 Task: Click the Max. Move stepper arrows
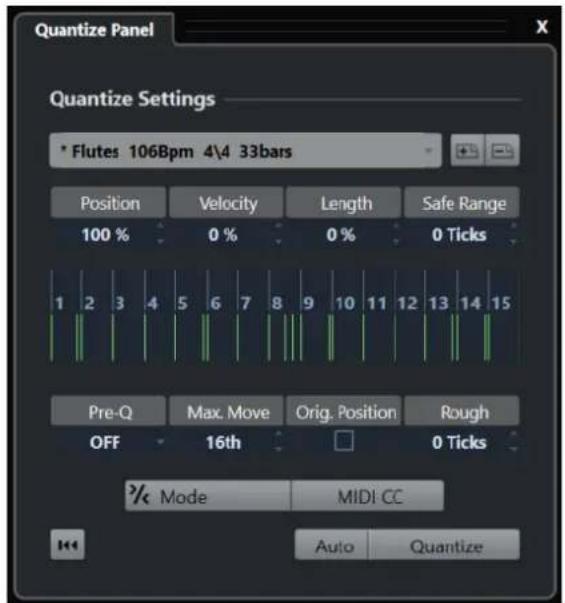coord(278,441)
